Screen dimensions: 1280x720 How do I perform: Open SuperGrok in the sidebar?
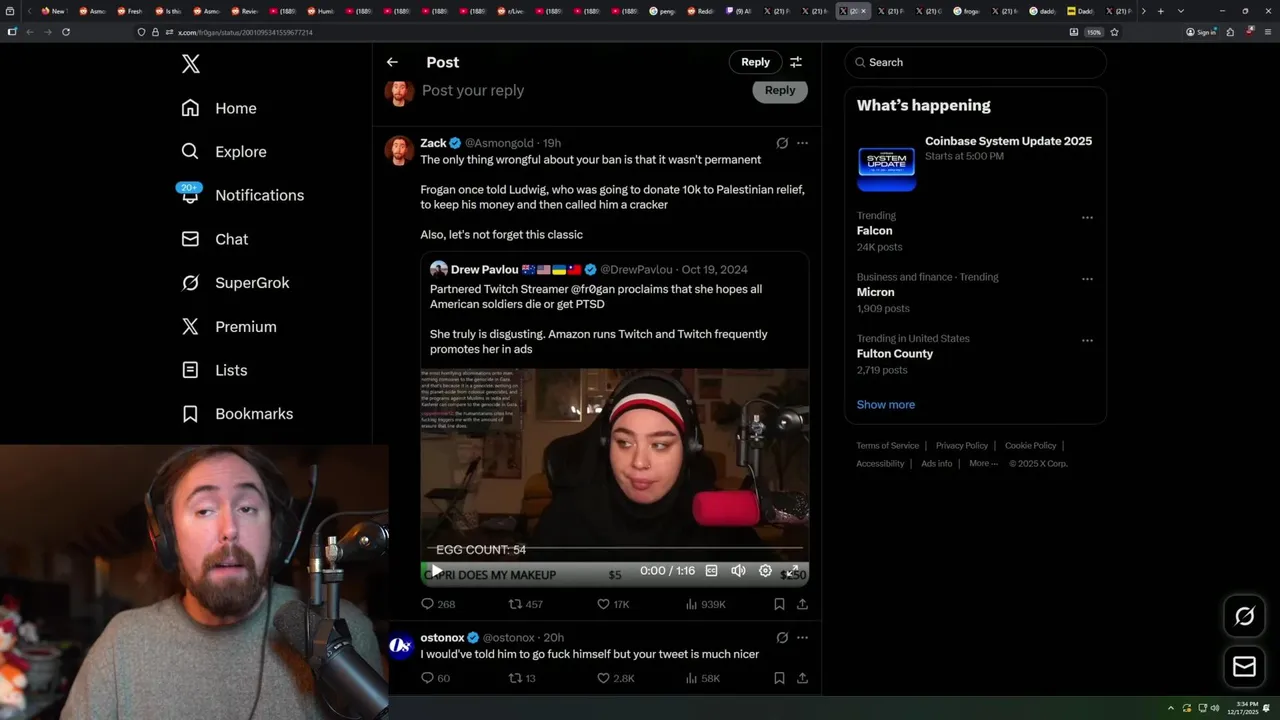click(x=236, y=283)
